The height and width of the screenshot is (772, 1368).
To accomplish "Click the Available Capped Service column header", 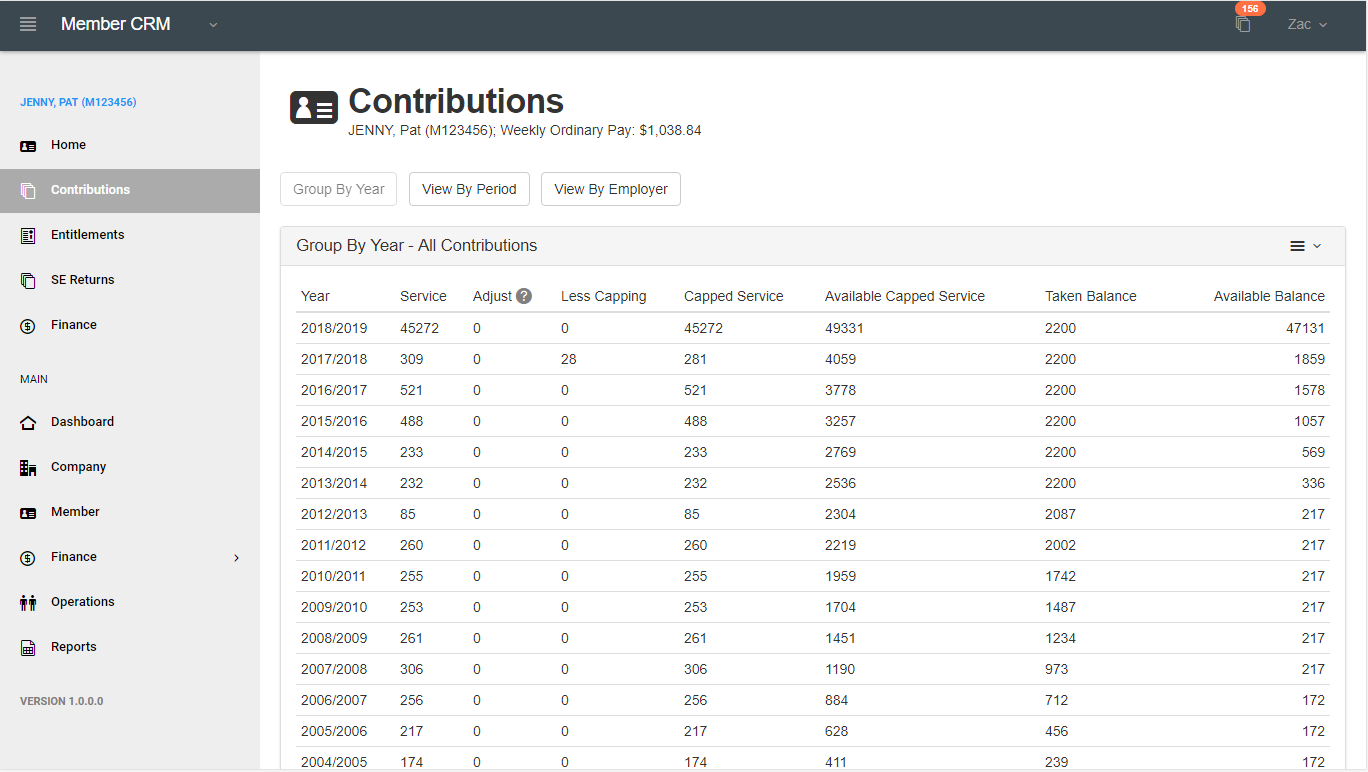I will pyautogui.click(x=905, y=296).
